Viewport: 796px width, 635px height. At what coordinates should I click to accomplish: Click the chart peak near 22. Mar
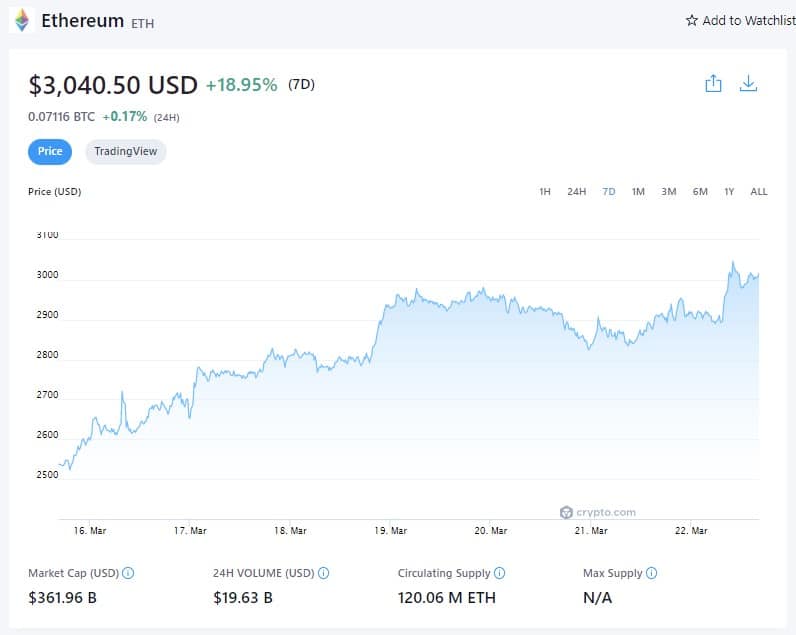pyautogui.click(x=733, y=262)
